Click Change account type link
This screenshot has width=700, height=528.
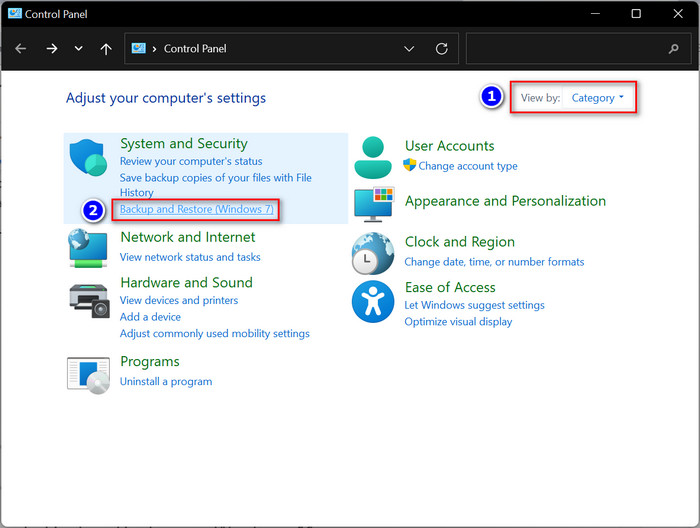(468, 166)
